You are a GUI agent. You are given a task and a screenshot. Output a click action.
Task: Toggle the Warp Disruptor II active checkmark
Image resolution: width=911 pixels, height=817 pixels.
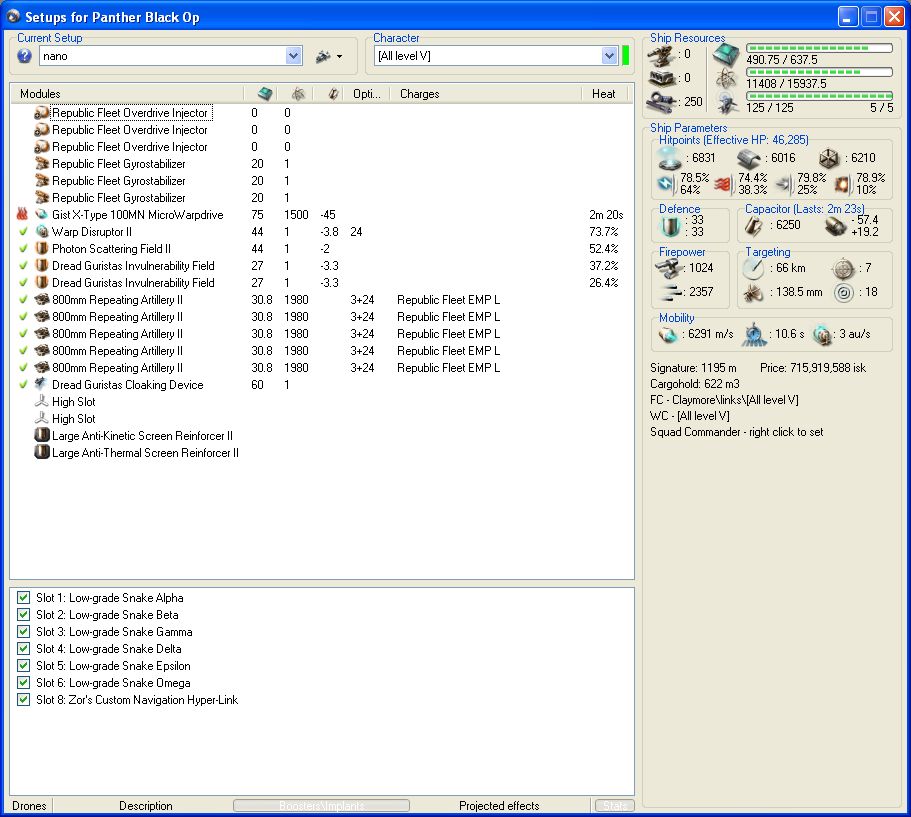[23, 231]
